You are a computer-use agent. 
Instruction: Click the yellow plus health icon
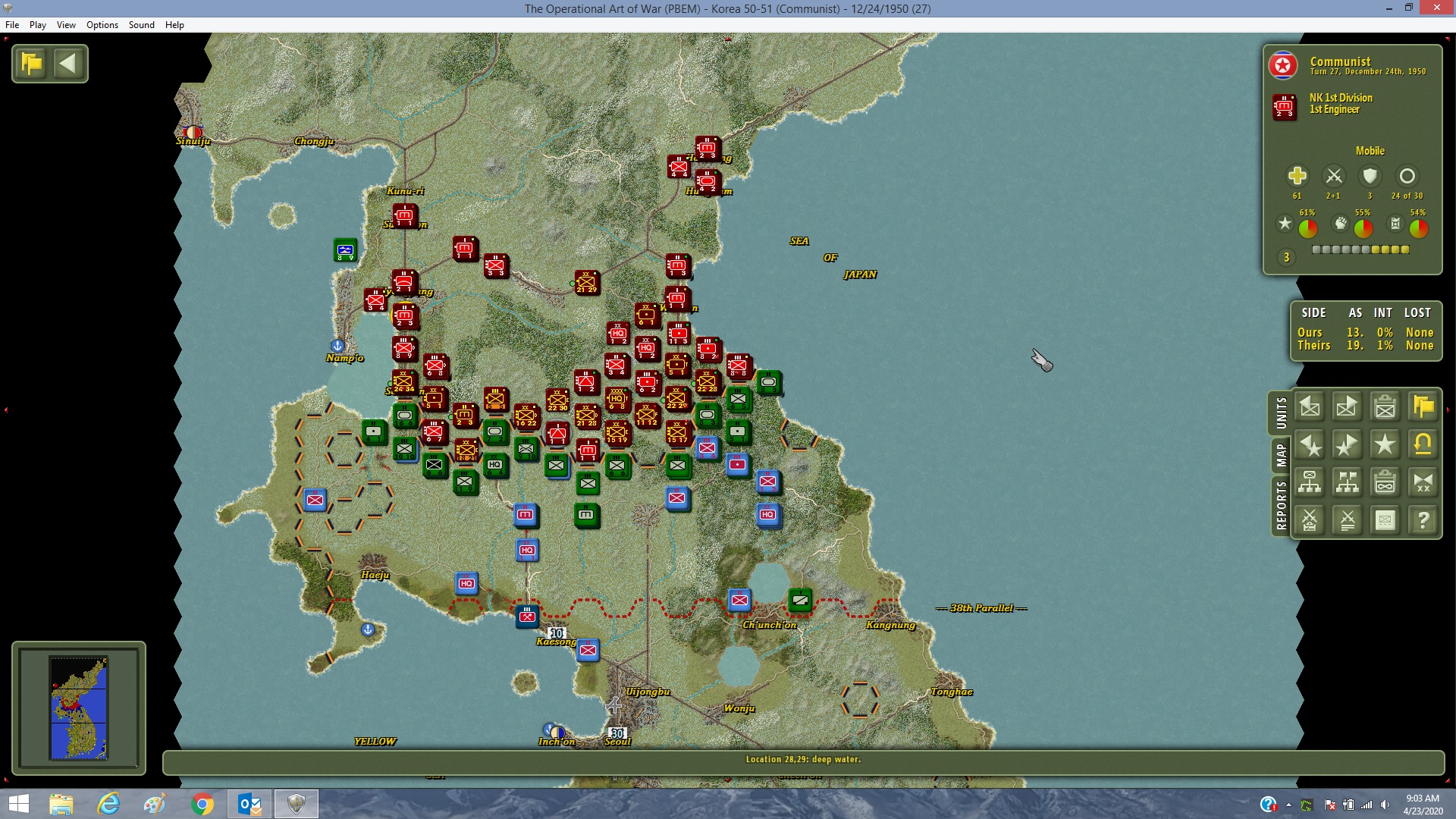[x=1297, y=176]
